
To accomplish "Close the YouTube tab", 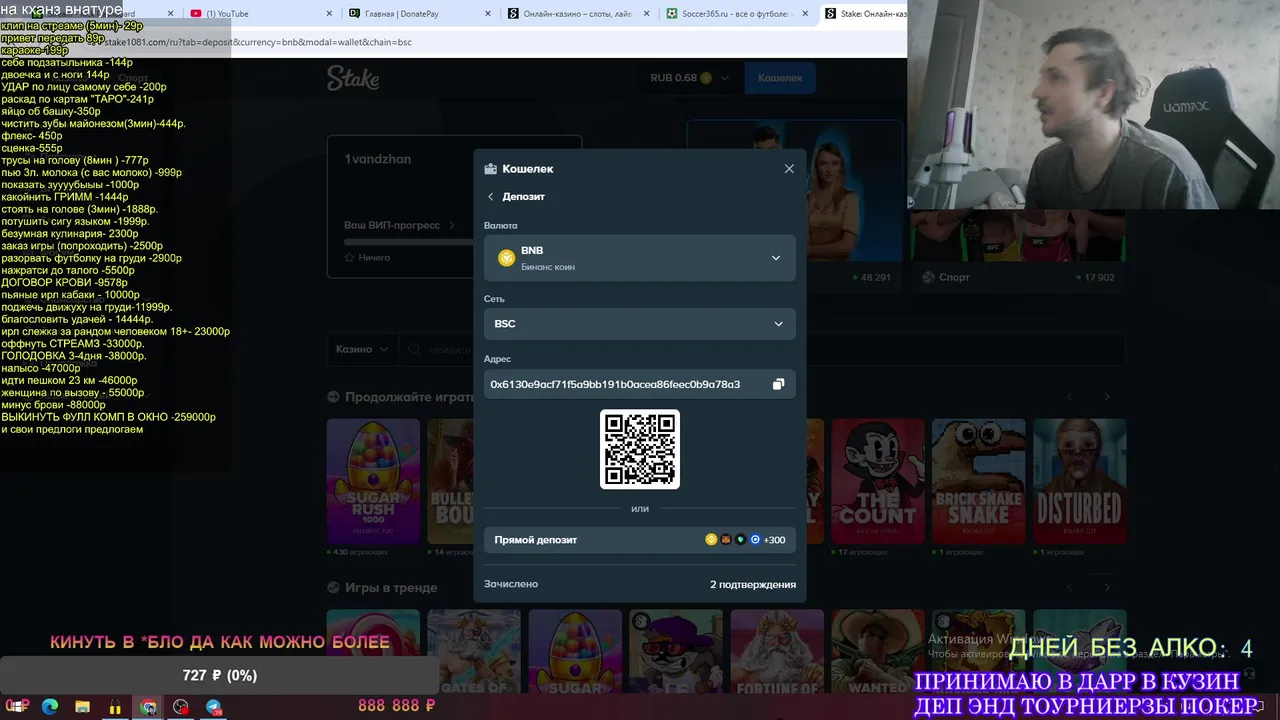I will coord(329,14).
